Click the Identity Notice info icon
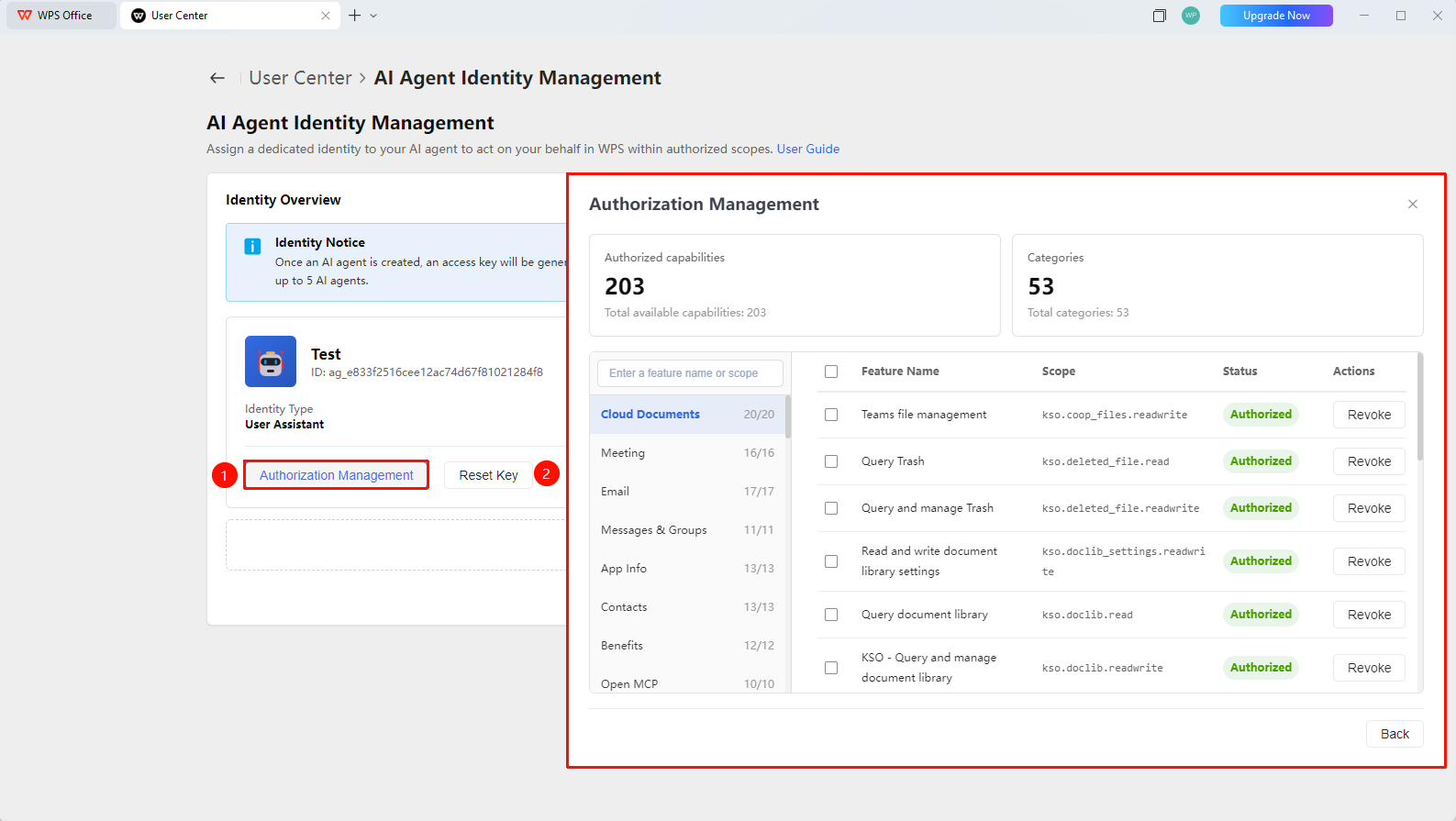The image size is (1456, 821). coord(252,246)
